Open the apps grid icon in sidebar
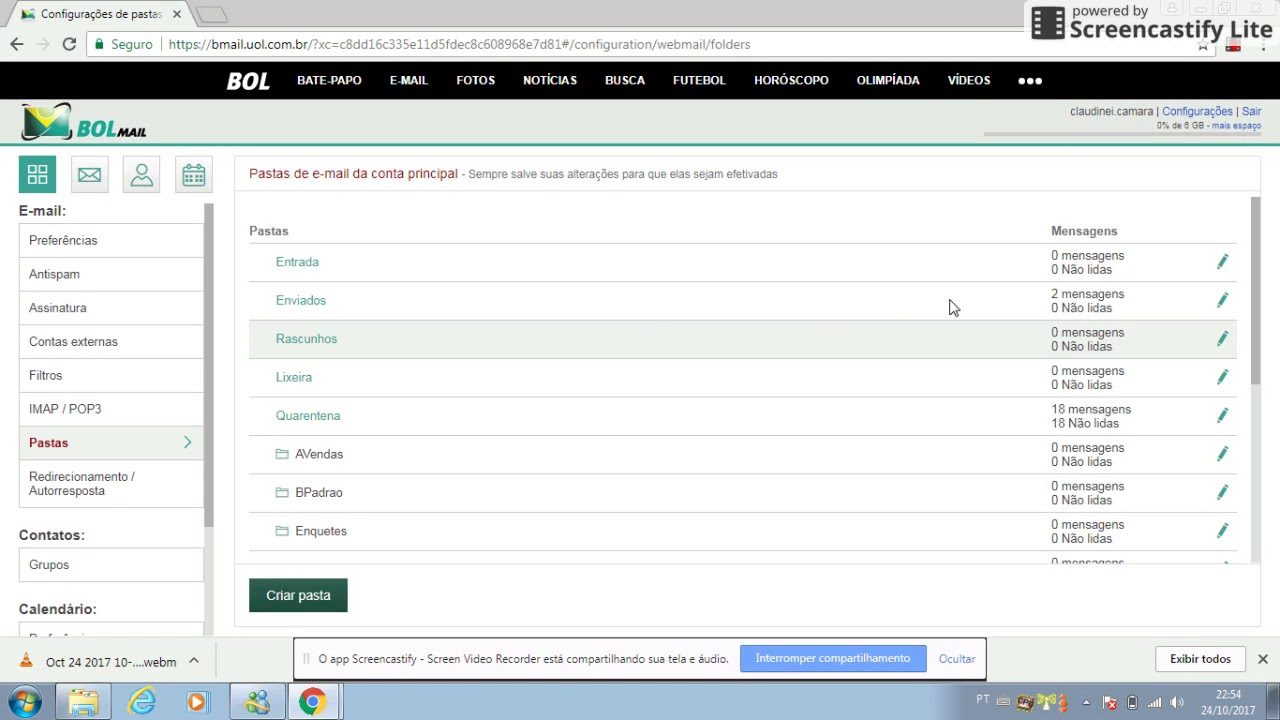Screen dimensions: 1280x720 point(37,175)
